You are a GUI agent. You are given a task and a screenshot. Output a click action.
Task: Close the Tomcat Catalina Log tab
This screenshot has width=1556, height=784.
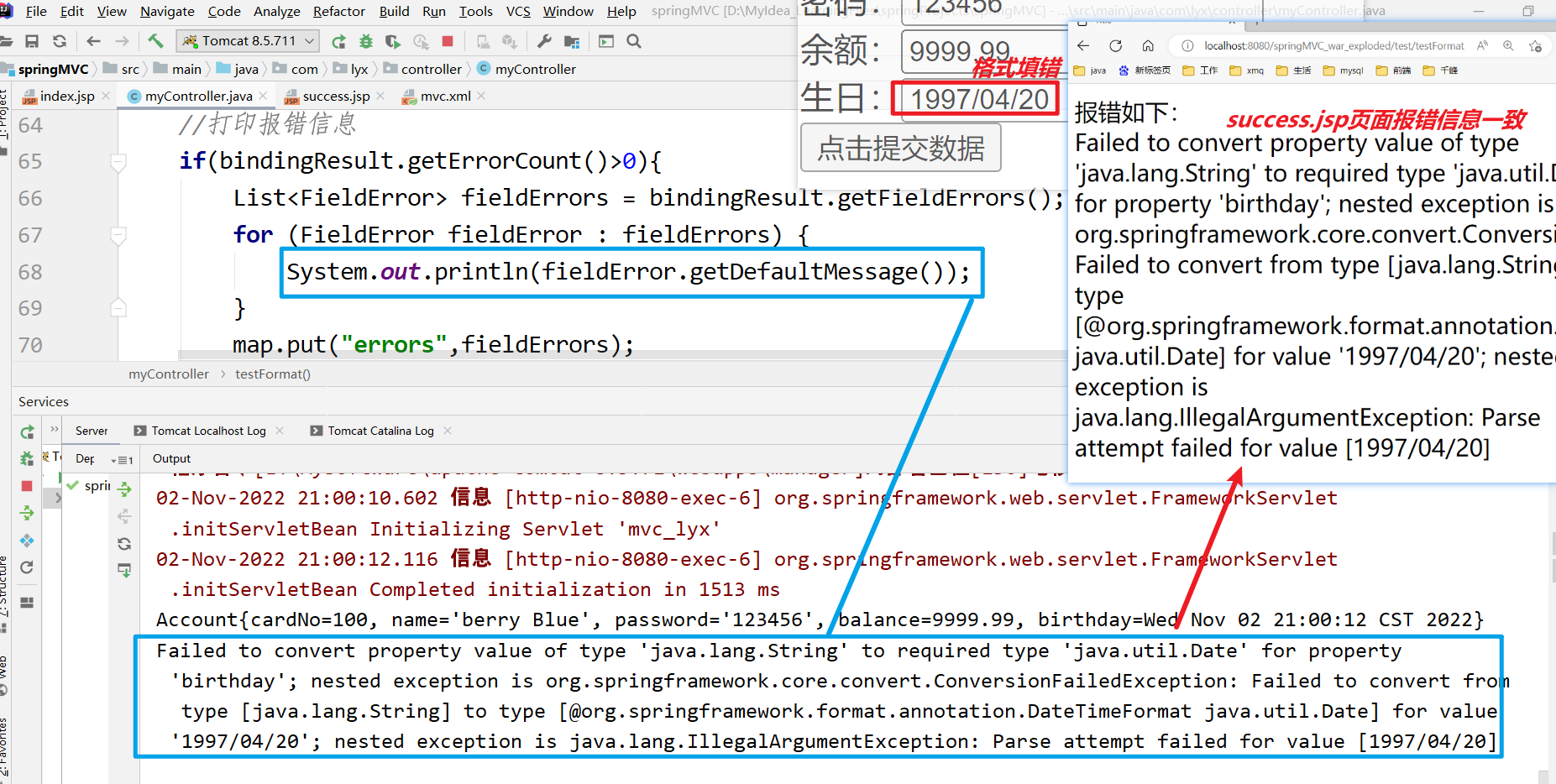click(448, 431)
